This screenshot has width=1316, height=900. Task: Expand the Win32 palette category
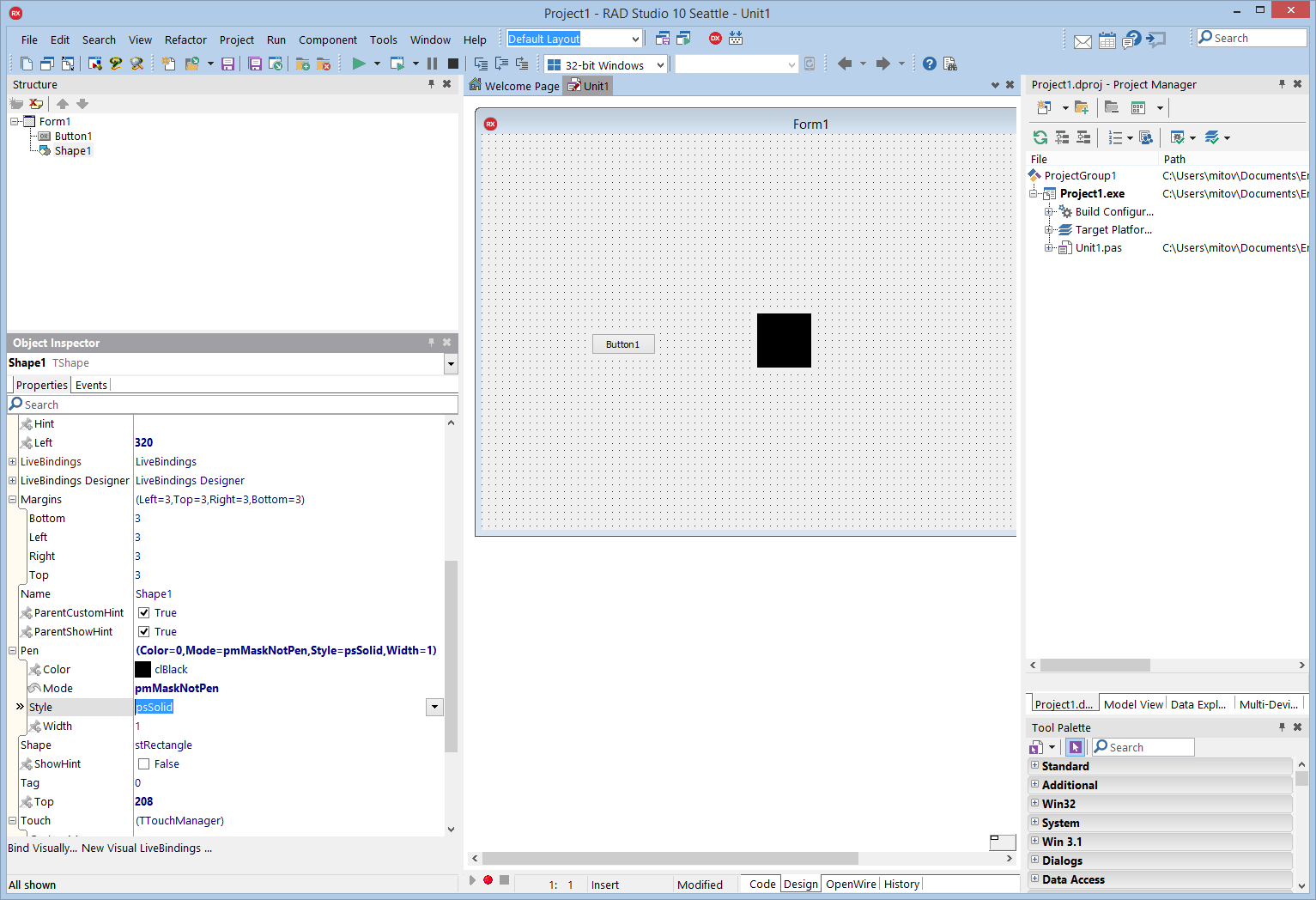1035,804
